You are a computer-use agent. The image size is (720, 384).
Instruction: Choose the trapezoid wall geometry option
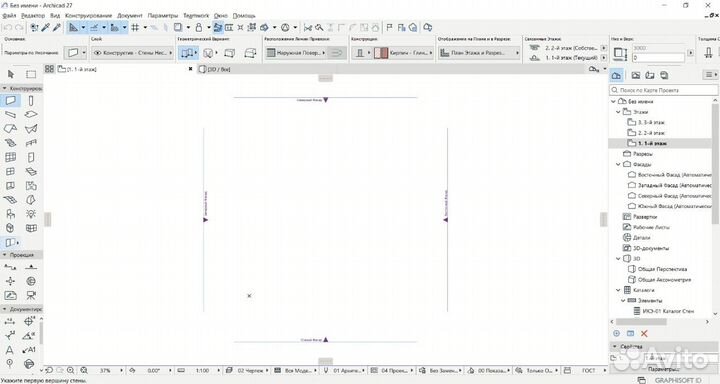(229, 53)
